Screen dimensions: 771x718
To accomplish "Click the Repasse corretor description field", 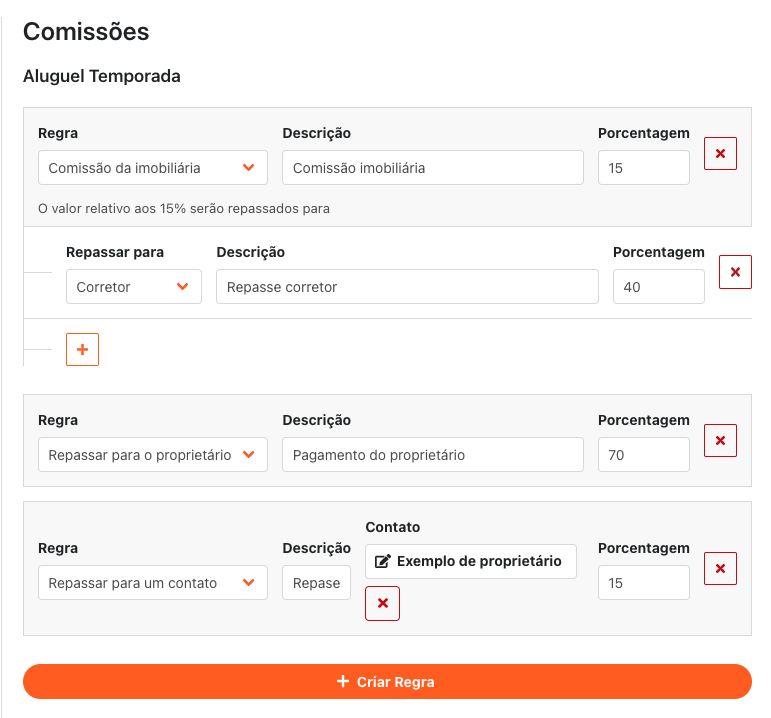I will (407, 287).
